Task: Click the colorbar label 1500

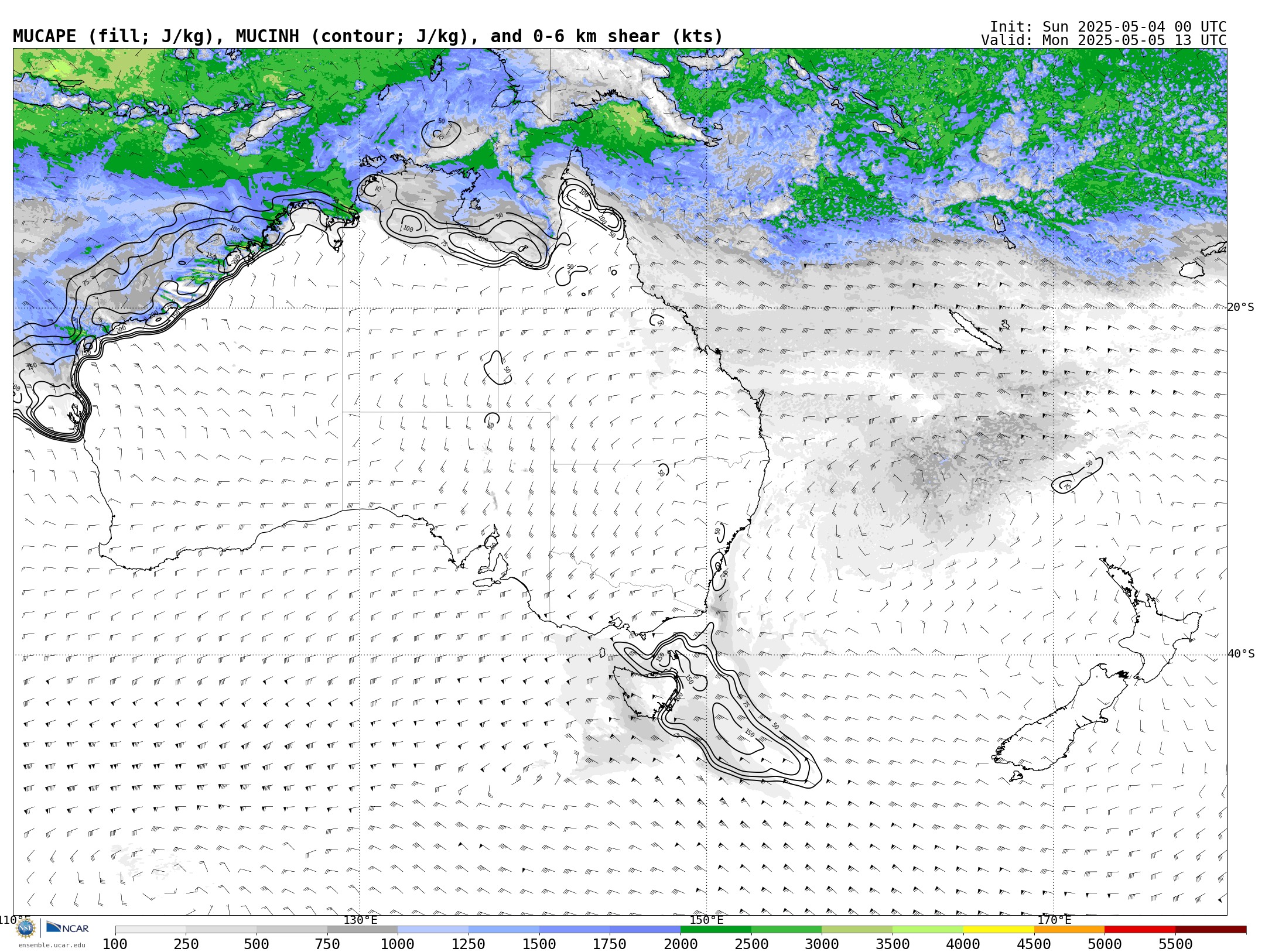Action: 539,944
